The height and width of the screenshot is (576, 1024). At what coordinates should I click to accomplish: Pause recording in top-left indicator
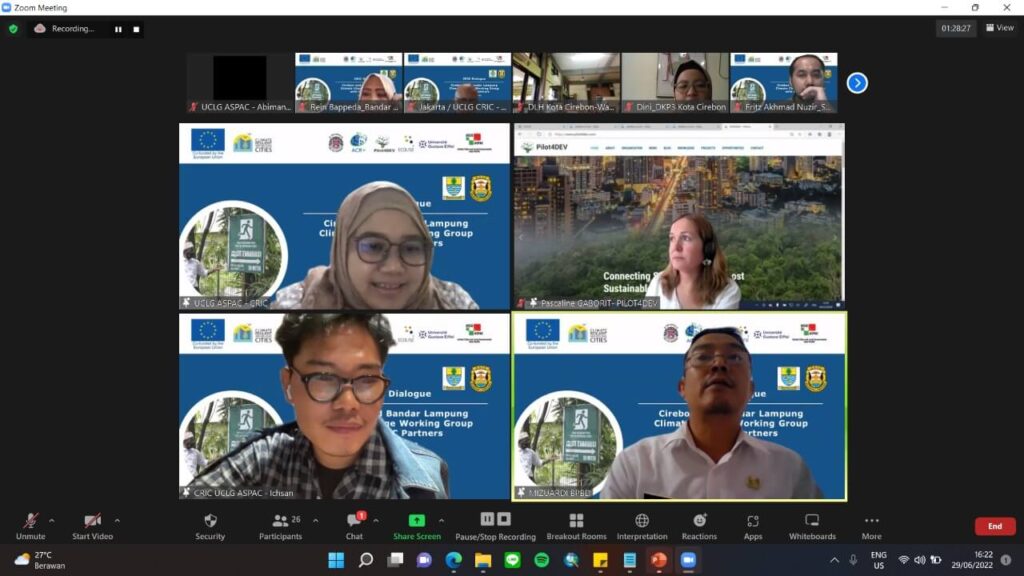[x=118, y=29]
